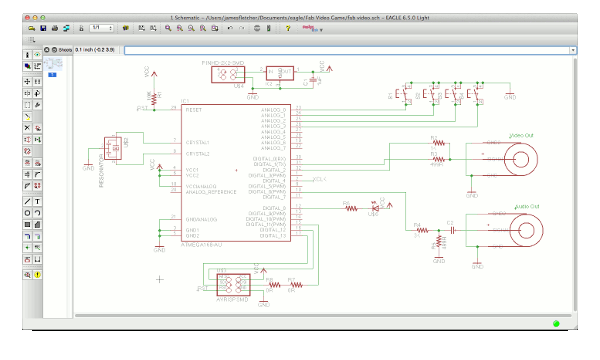Image resolution: width=600 pixels, height=360 pixels.
Task: Click the 'Audio Out' label
Action: pos(527,207)
